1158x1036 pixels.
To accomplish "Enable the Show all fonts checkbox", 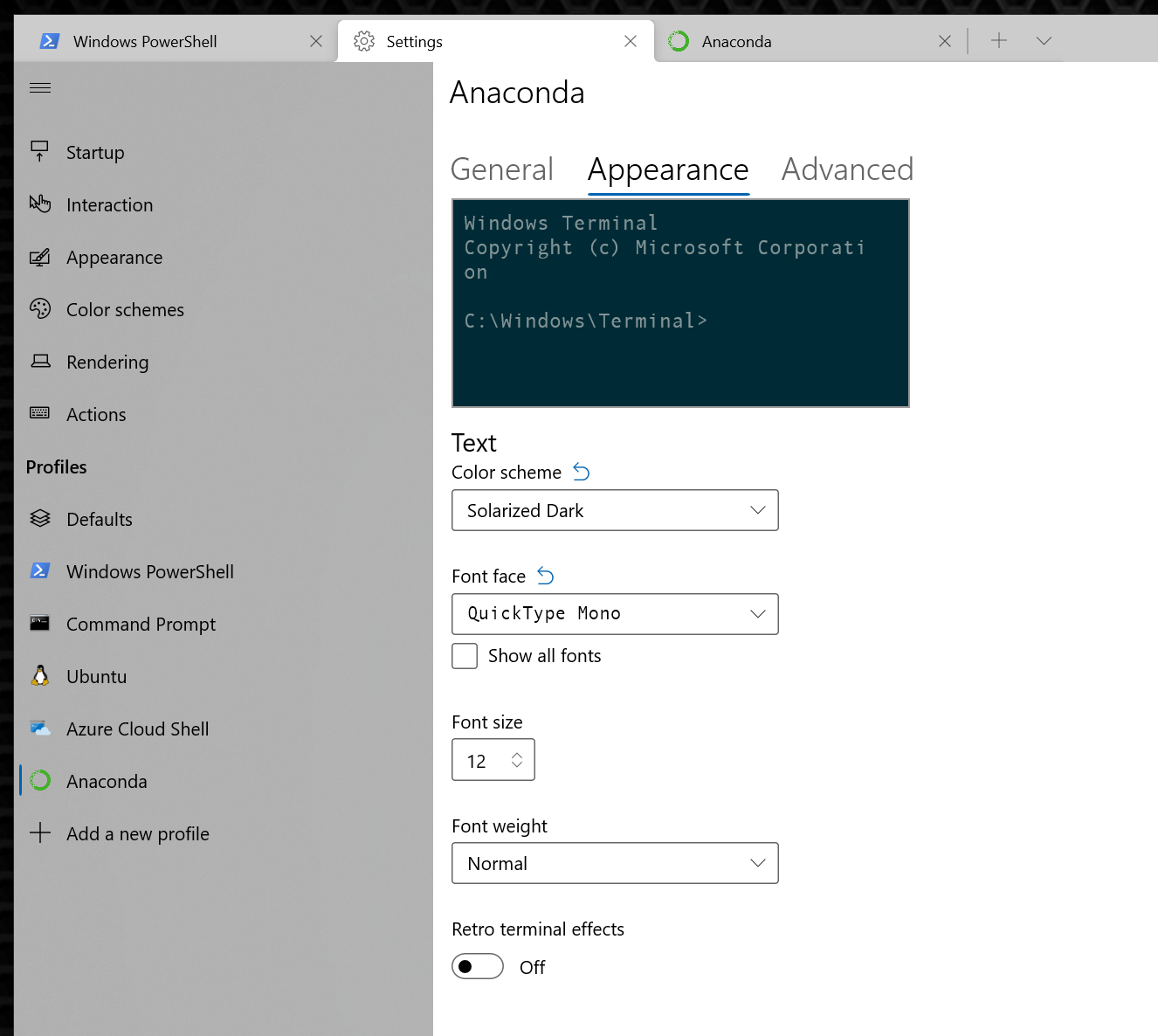I will click(x=464, y=655).
